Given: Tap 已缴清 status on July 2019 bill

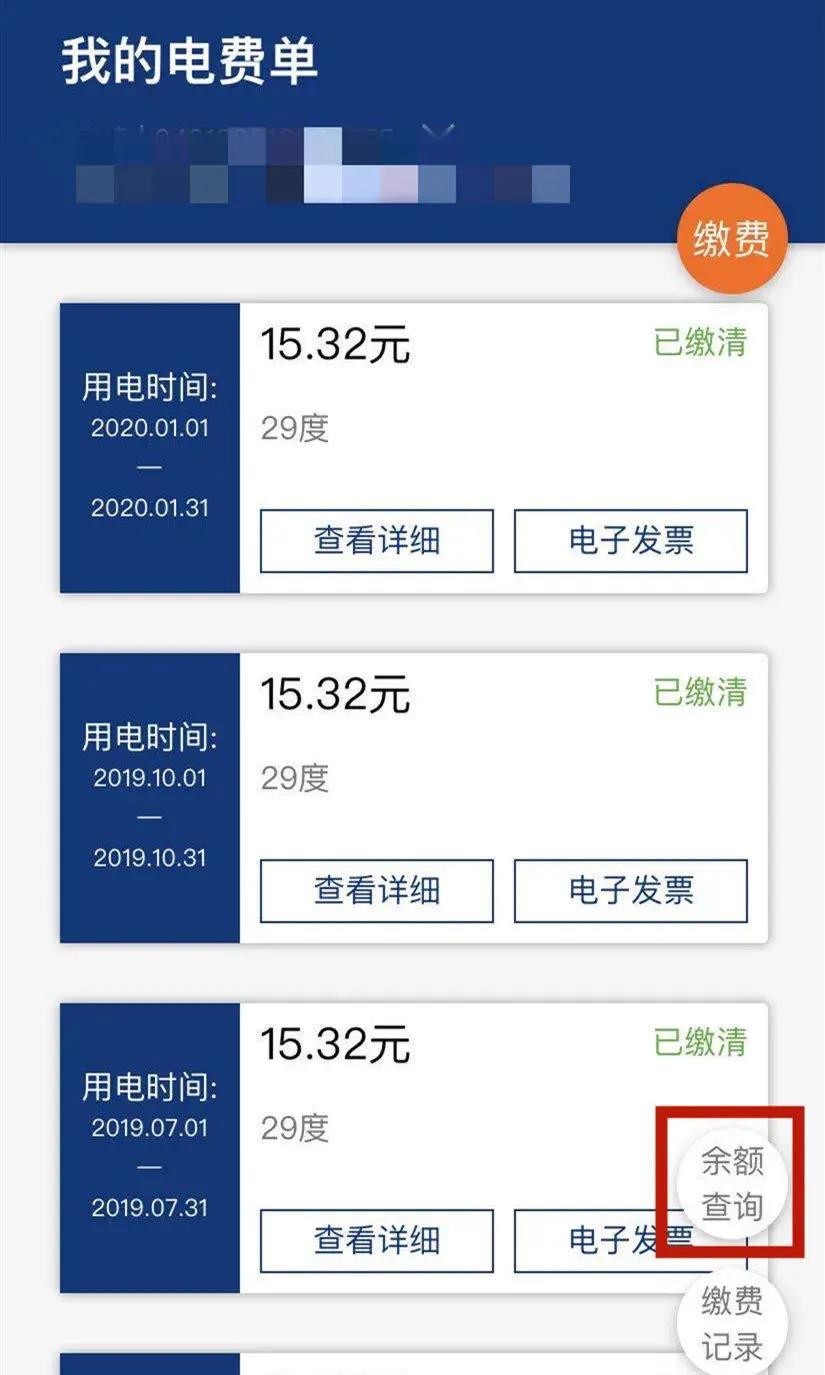Looking at the screenshot, I should 700,1042.
